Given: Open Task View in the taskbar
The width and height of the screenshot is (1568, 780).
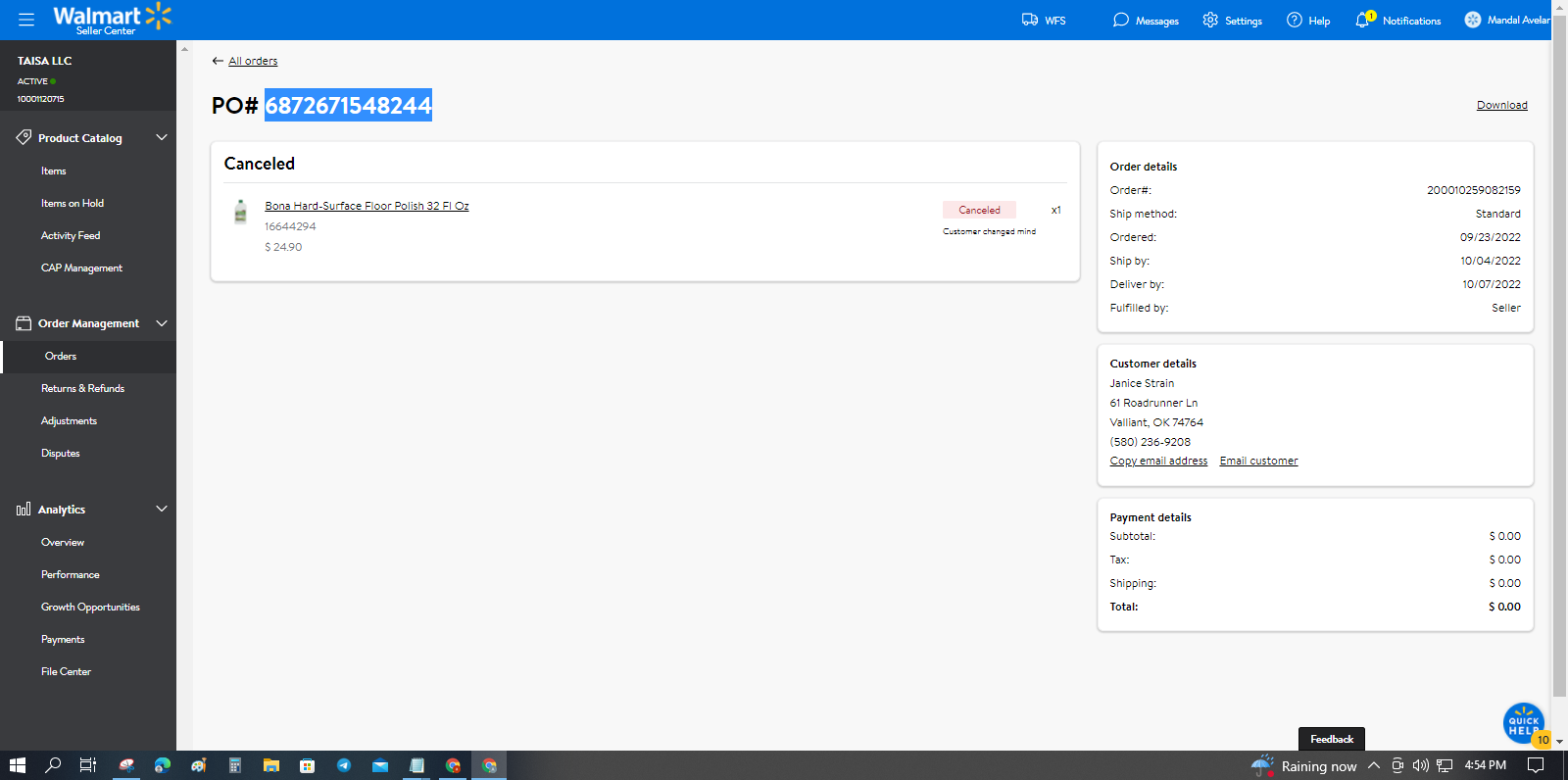Looking at the screenshot, I should pyautogui.click(x=88, y=765).
